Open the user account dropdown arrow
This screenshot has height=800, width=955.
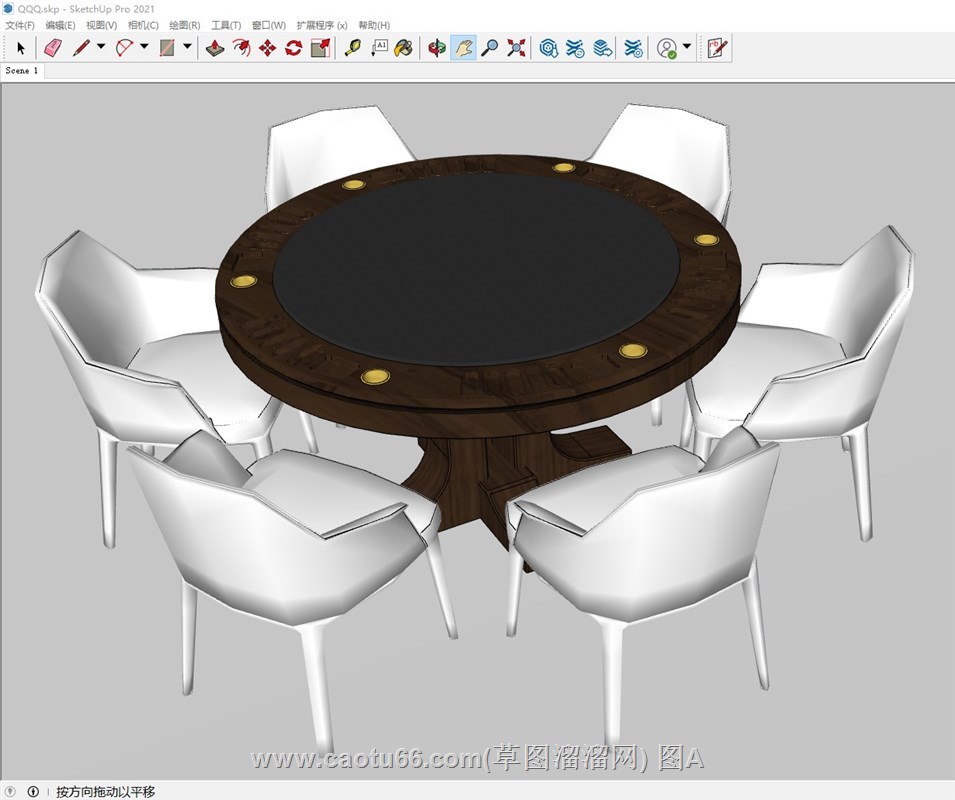tap(687, 47)
